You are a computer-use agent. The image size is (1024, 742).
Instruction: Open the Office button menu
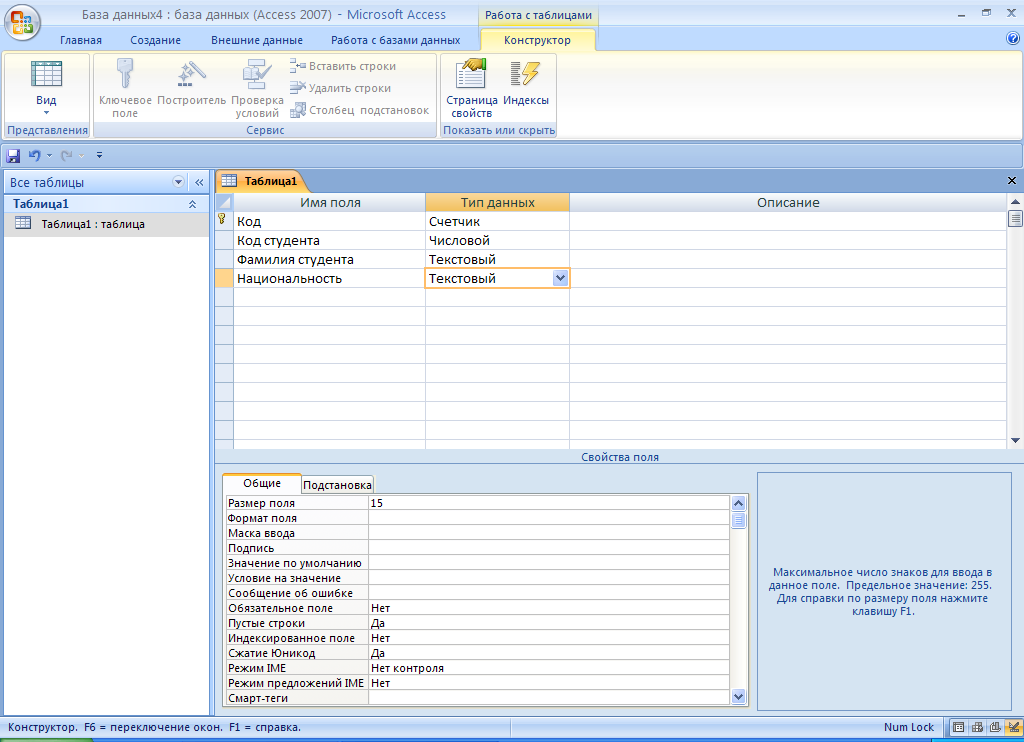point(22,22)
